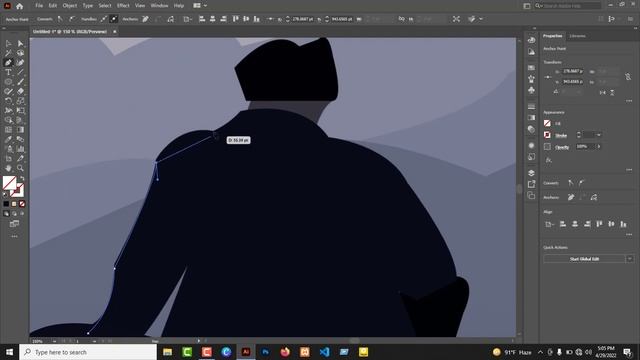This screenshot has width=640, height=360.
Task: Convert anchor to corner in control bar
Action: click(x=60, y=19)
